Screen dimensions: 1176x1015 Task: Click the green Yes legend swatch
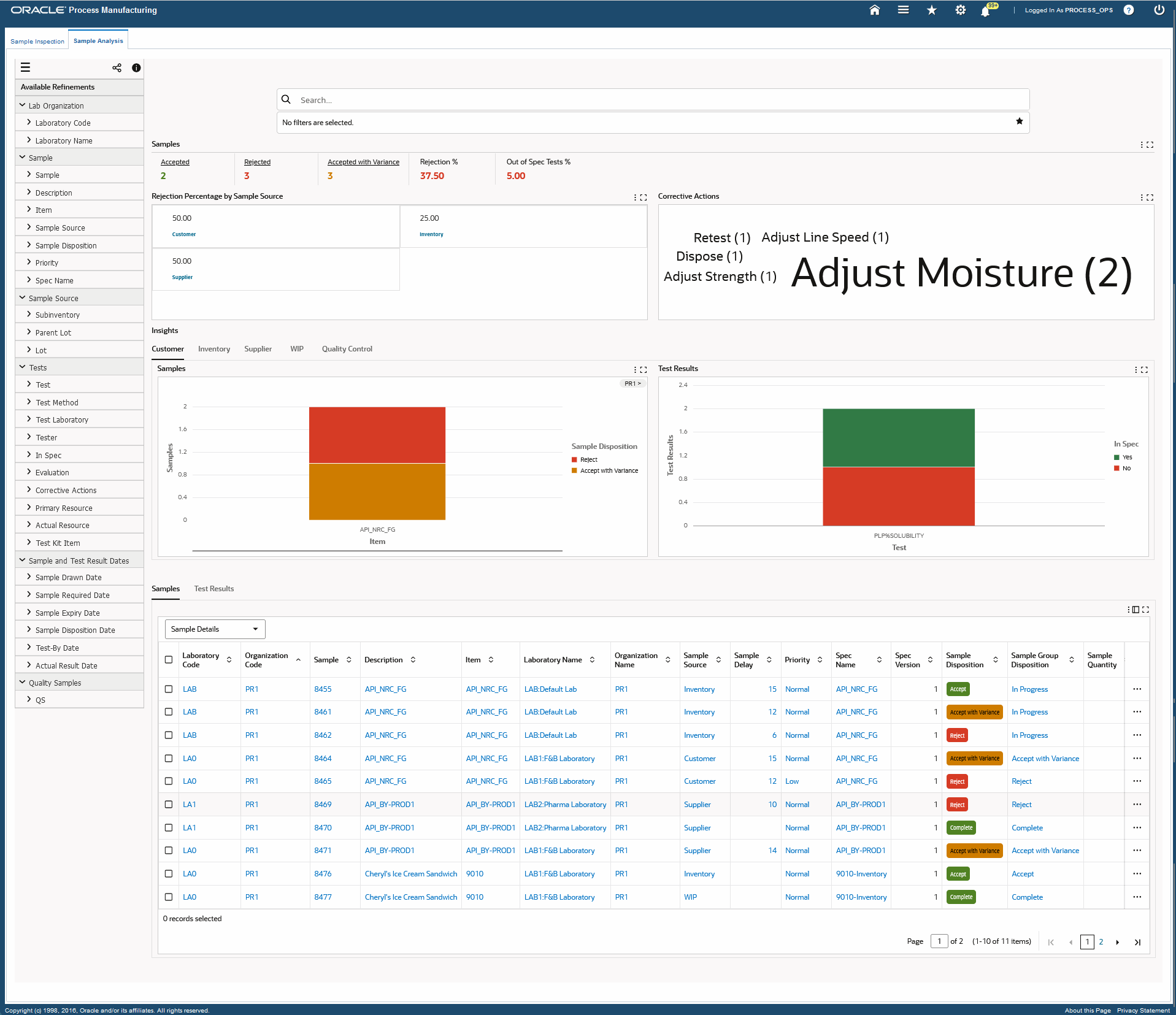[x=1116, y=458]
